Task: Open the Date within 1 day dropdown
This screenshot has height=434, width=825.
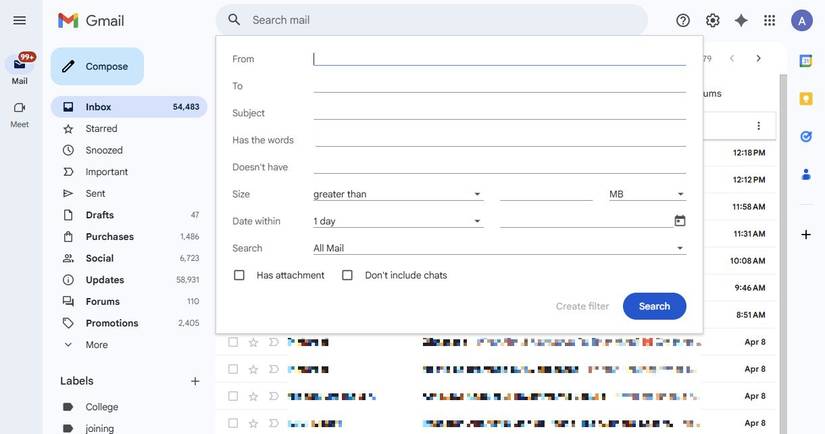Action: point(398,221)
